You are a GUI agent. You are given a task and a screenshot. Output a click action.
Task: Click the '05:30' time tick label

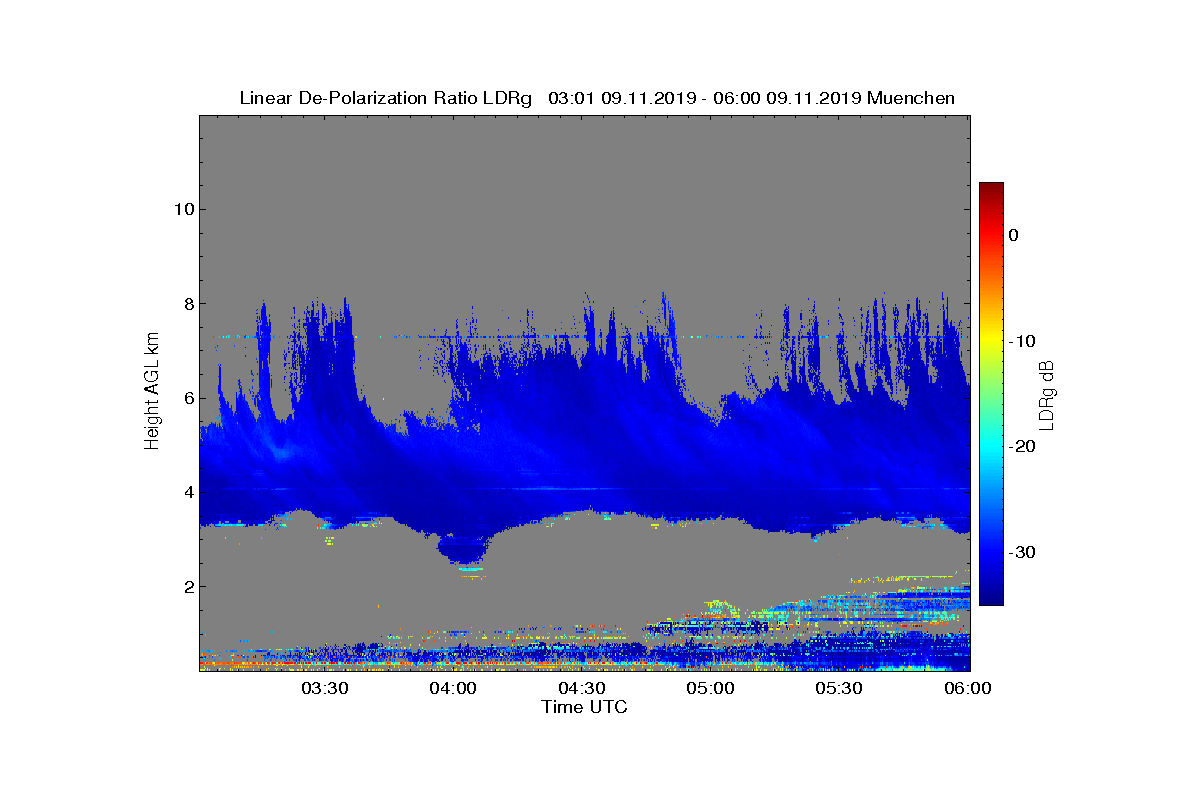[840, 689]
